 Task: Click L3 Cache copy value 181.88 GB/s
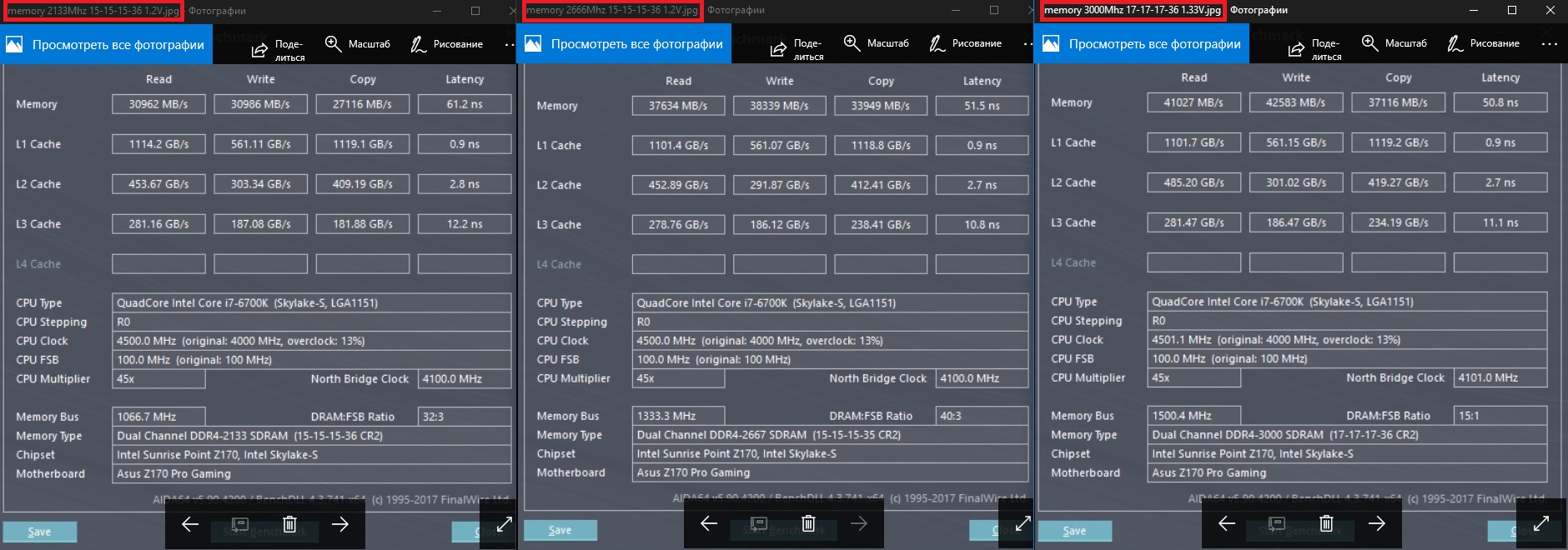click(362, 224)
